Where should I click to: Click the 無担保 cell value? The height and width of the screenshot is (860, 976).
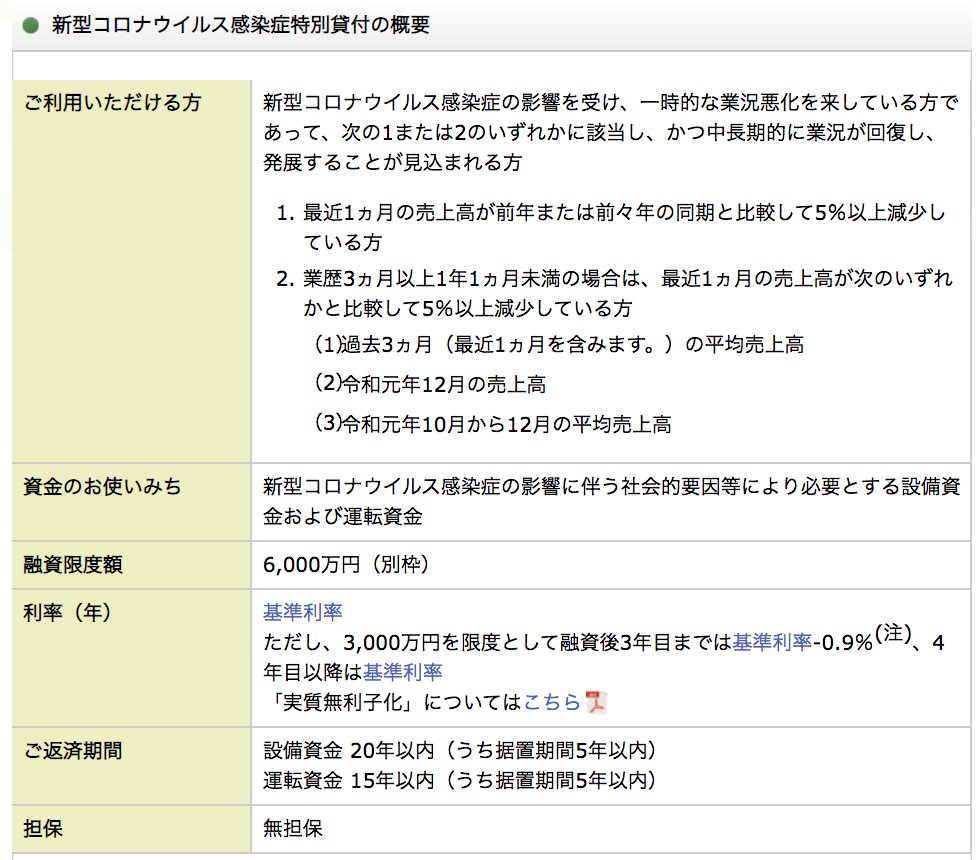293,828
